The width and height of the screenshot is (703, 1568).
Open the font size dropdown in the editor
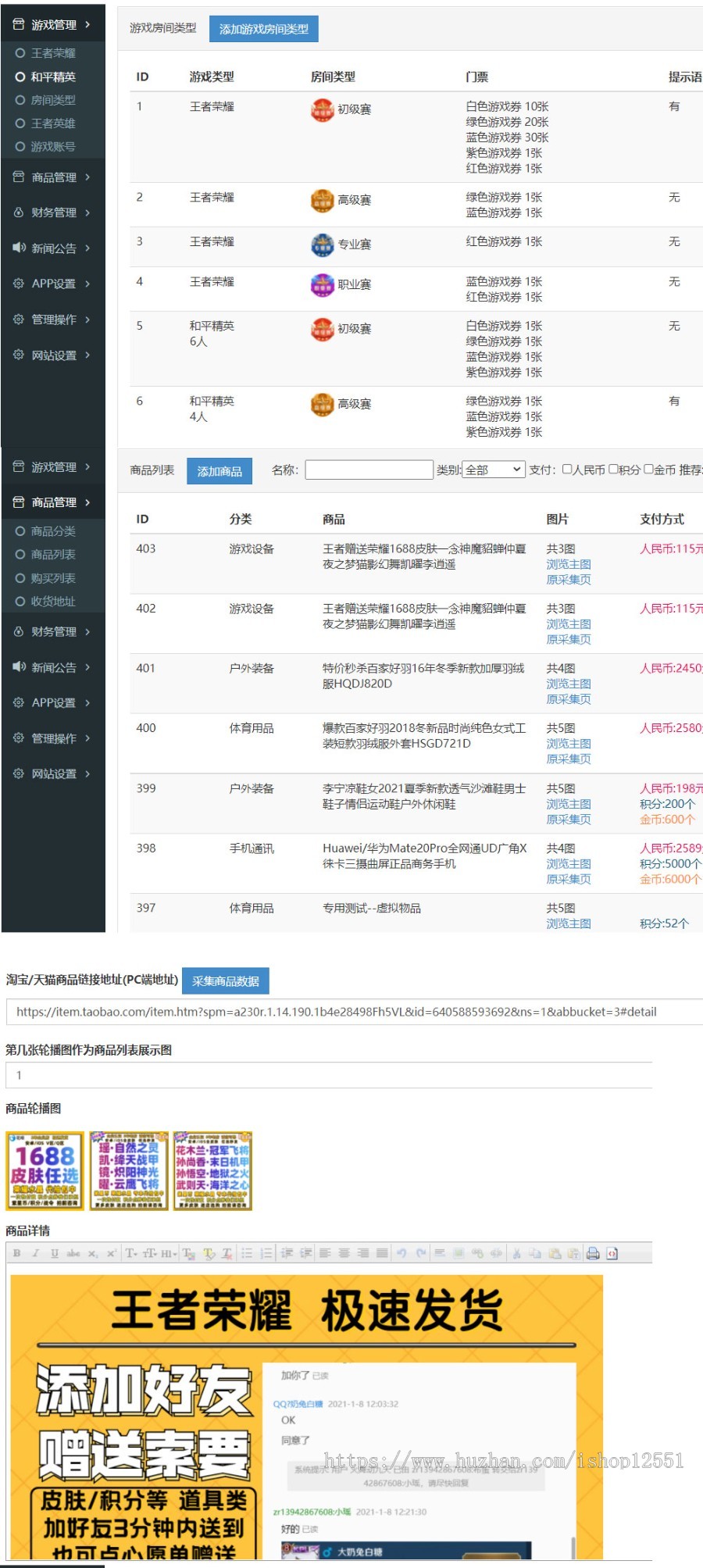150,1253
